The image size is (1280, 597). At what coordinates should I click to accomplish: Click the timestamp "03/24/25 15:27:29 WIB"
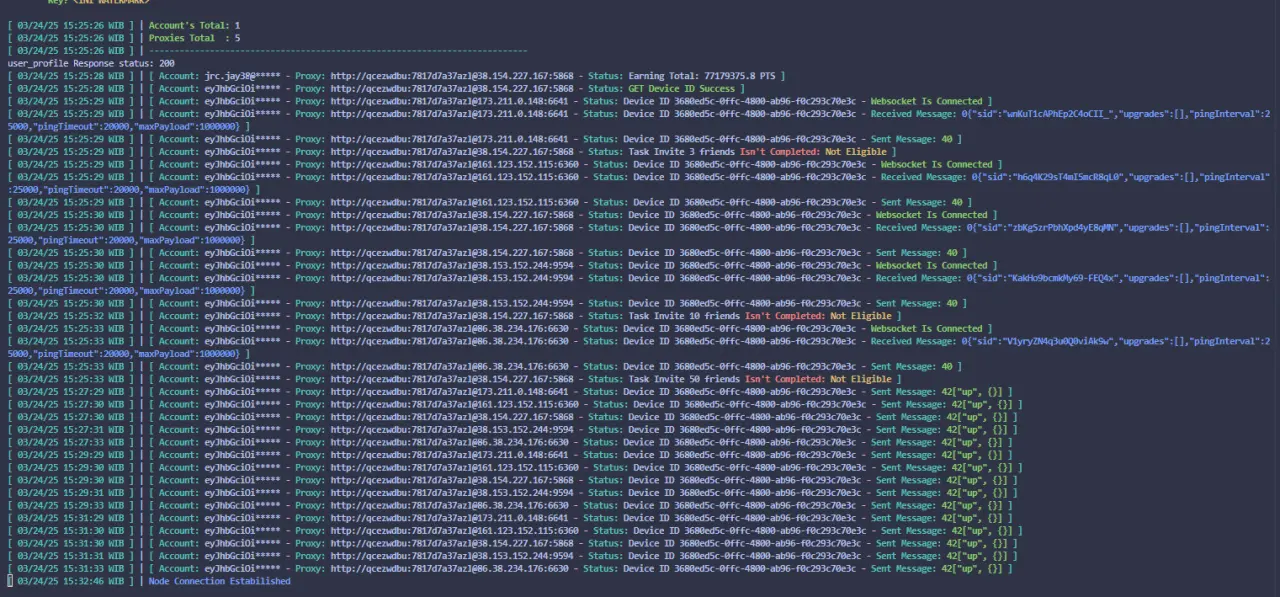coord(70,392)
